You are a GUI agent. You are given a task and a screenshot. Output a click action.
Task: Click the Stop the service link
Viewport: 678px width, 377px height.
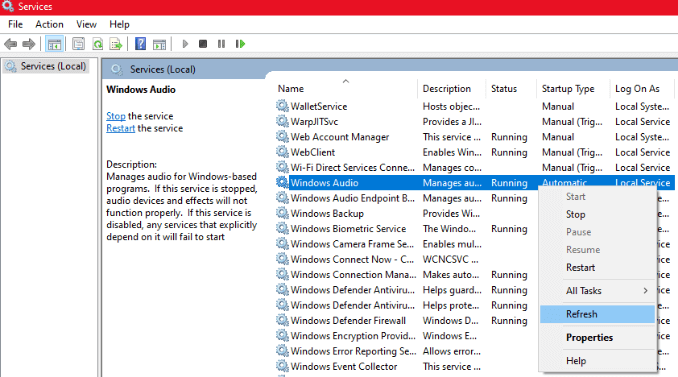[116, 116]
